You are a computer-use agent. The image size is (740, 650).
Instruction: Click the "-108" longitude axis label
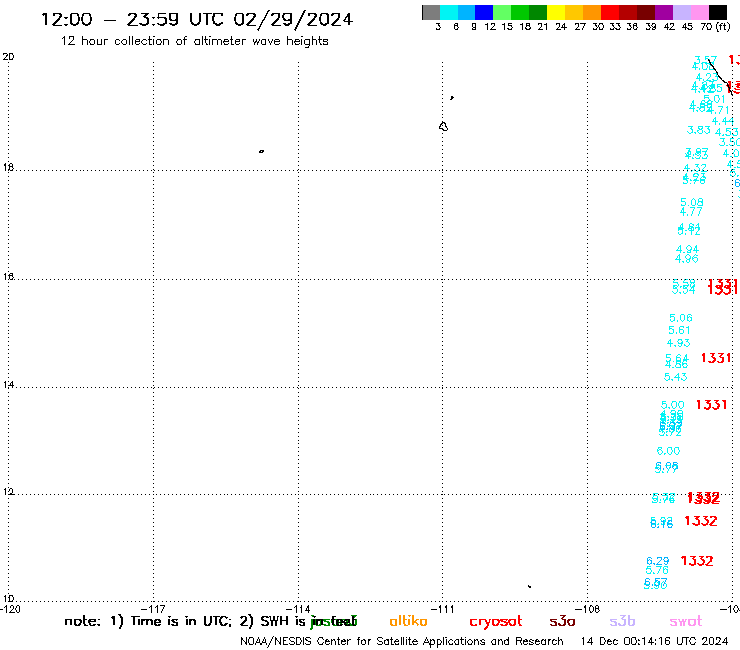click(x=588, y=609)
